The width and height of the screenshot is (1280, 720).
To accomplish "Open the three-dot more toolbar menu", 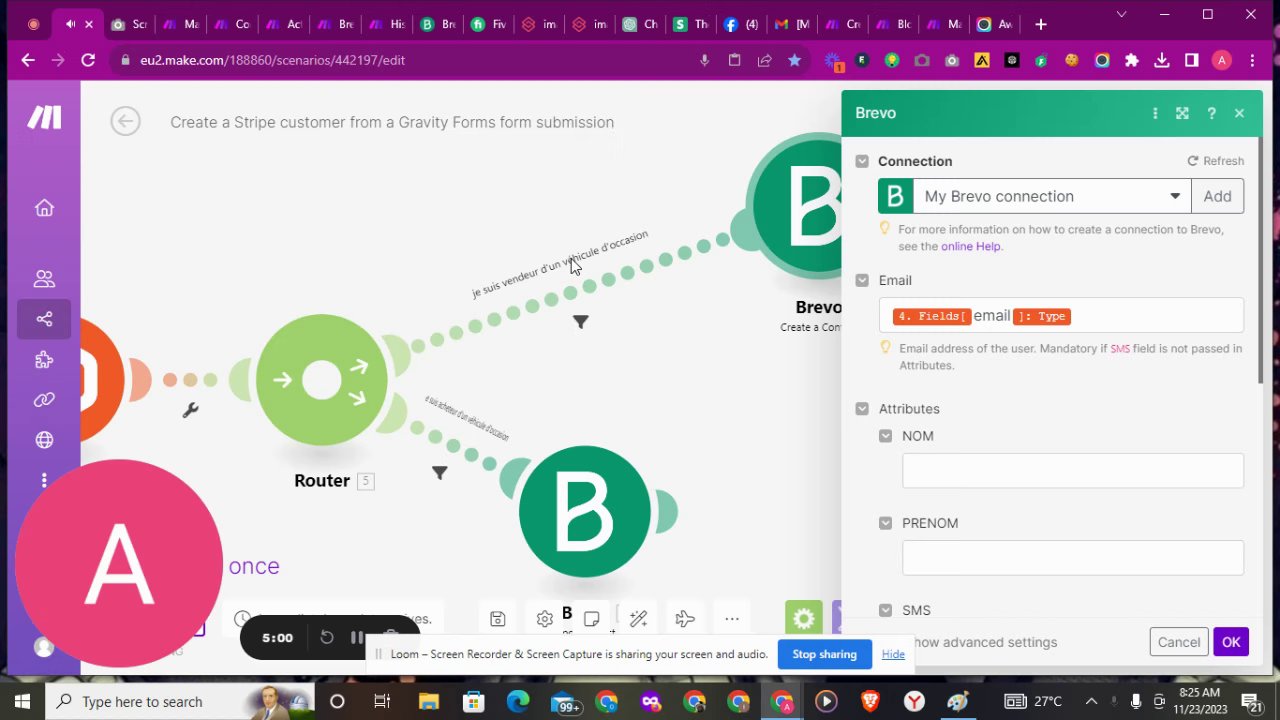I will pyautogui.click(x=732, y=619).
